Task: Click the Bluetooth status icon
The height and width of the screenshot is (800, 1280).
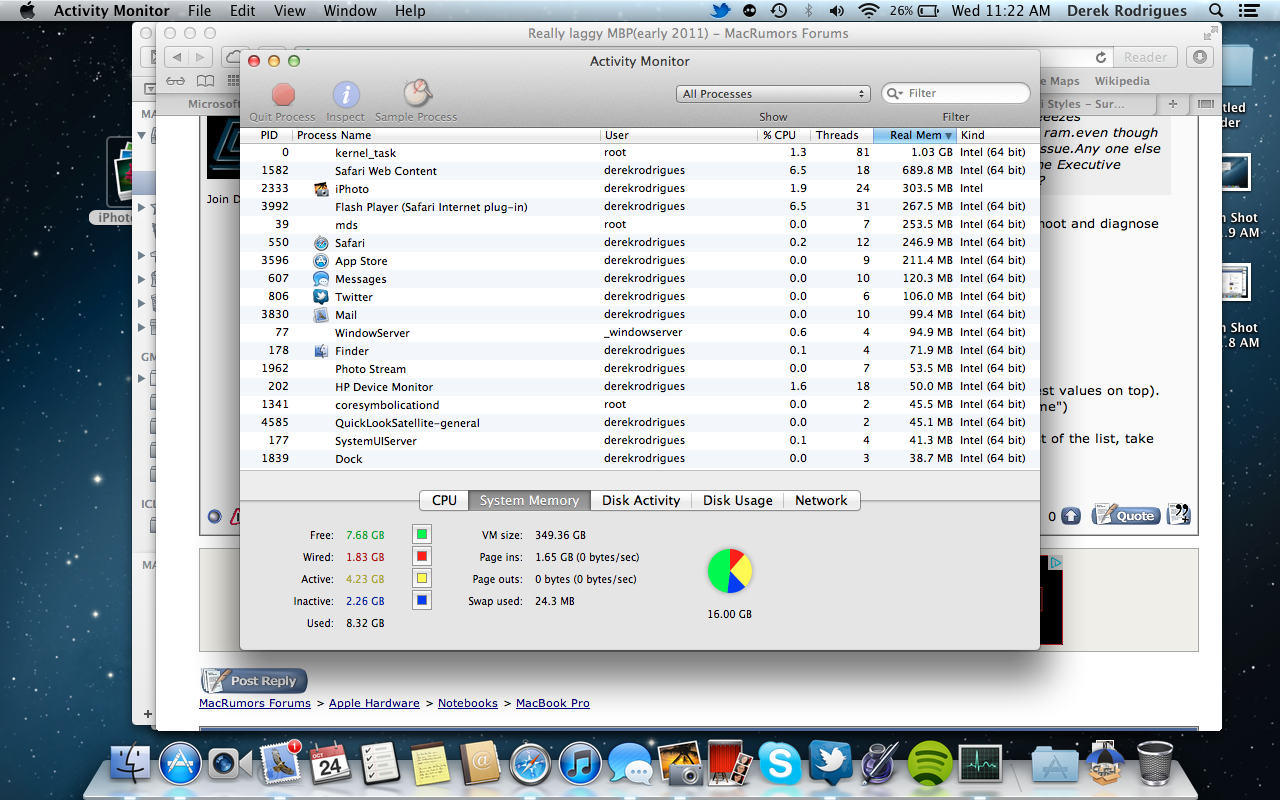Action: (808, 11)
